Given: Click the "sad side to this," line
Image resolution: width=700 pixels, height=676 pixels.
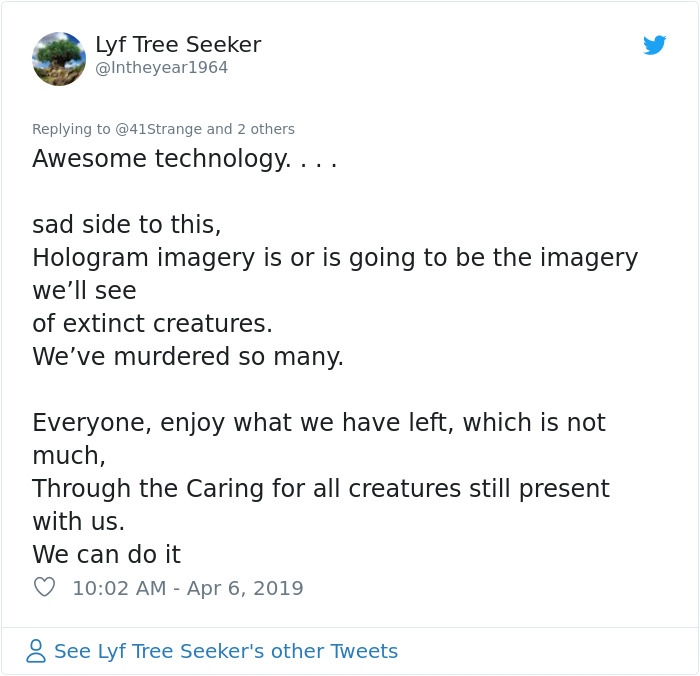Looking at the screenshot, I should (x=126, y=224).
